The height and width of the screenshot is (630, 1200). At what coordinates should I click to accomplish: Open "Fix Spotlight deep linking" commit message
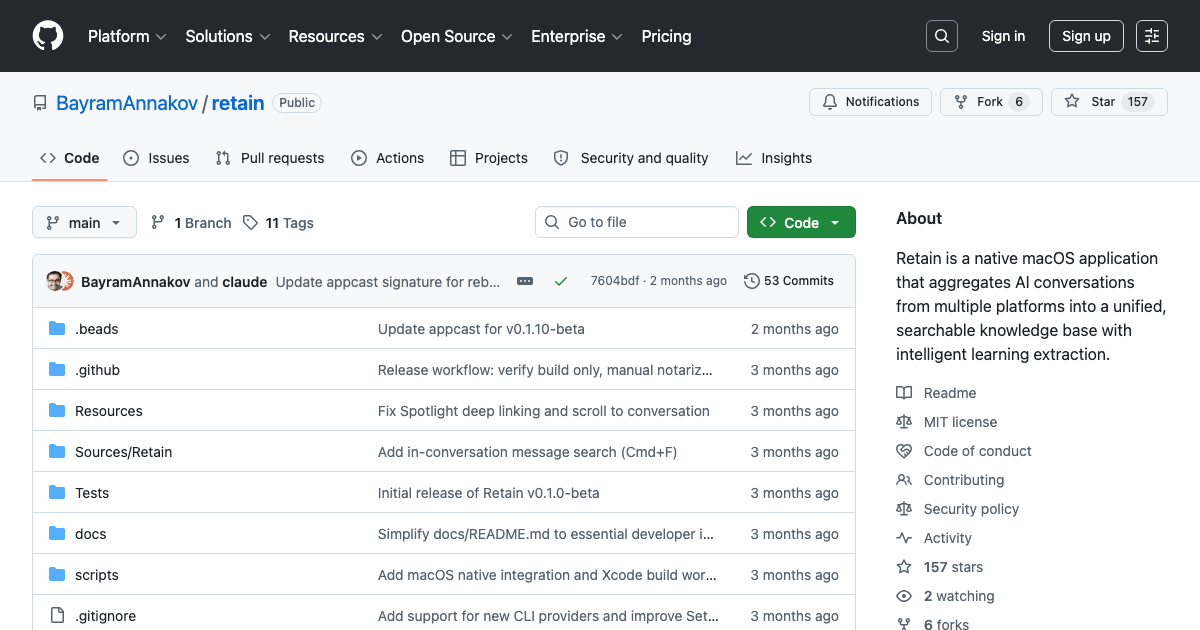(x=544, y=411)
